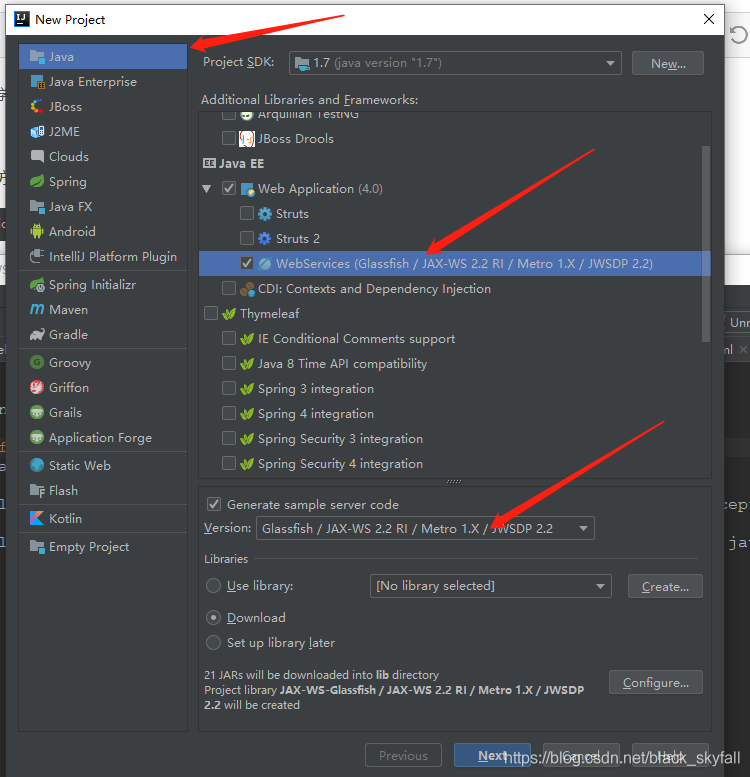This screenshot has height=777, width=750.
Task: Select the Gradle elephant icon
Action: pos(37,334)
